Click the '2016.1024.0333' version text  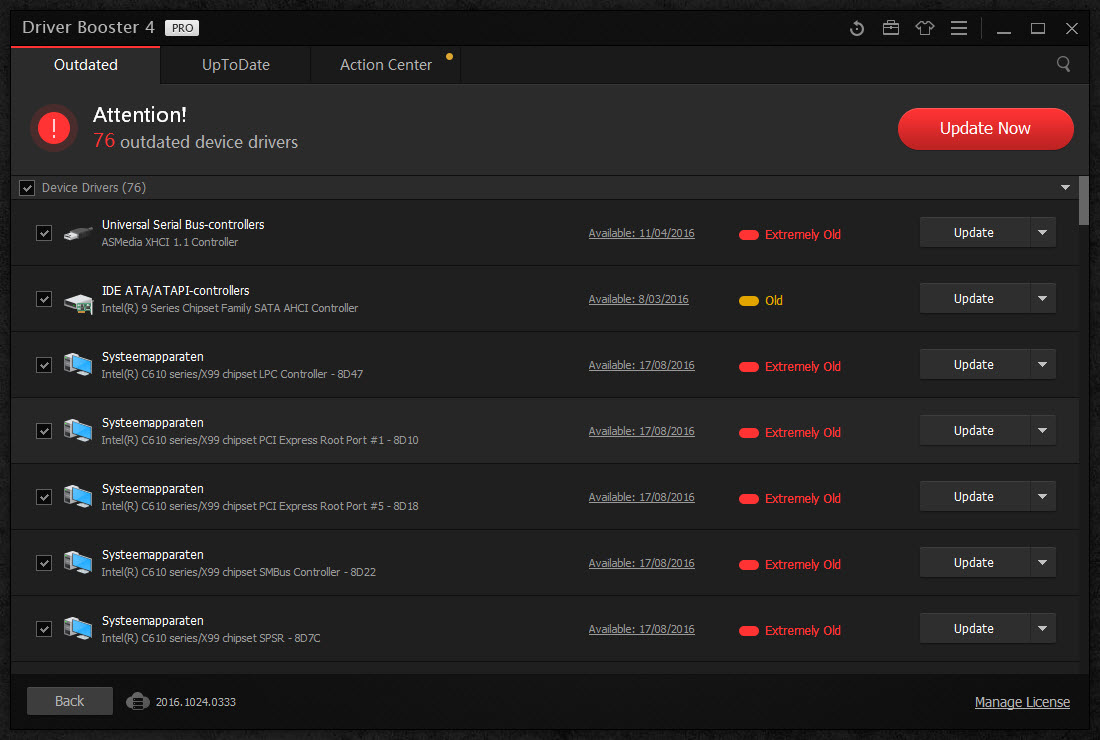(196, 702)
